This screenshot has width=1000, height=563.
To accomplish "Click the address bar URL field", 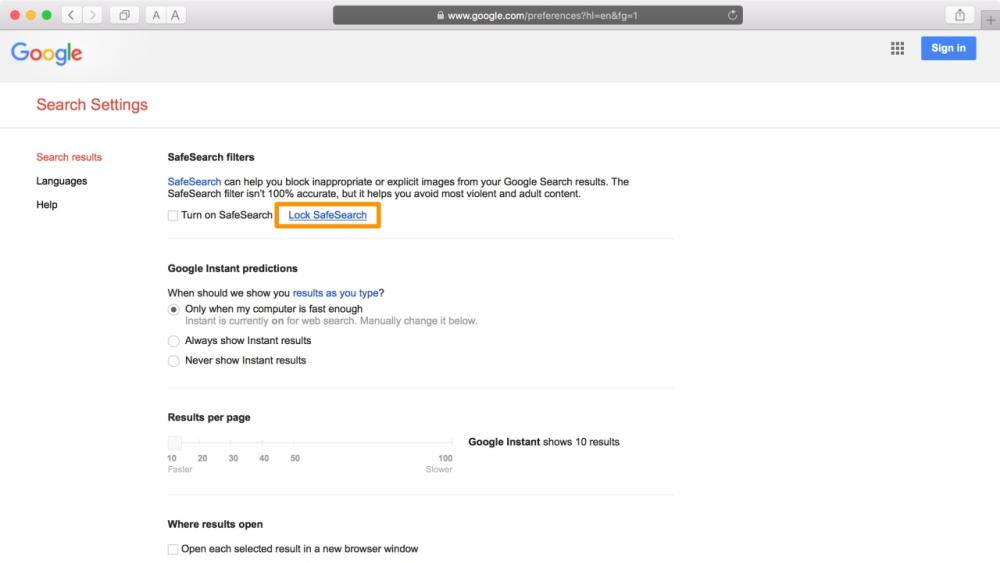I will (x=537, y=15).
